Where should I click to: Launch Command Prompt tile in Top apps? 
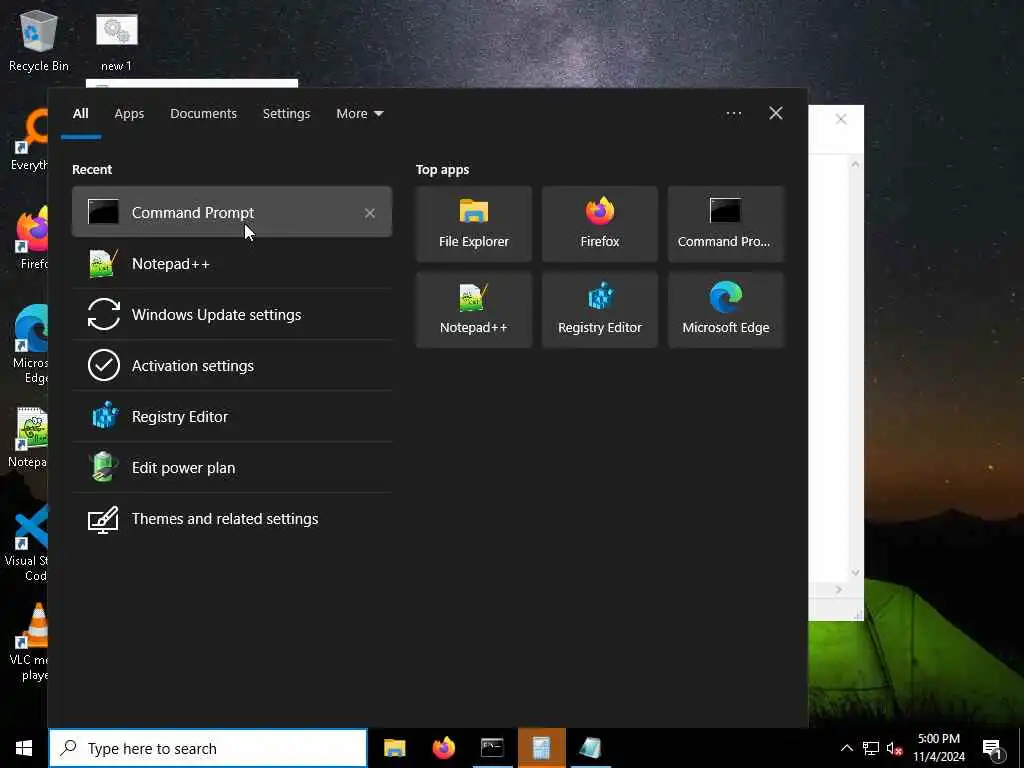pyautogui.click(x=726, y=224)
